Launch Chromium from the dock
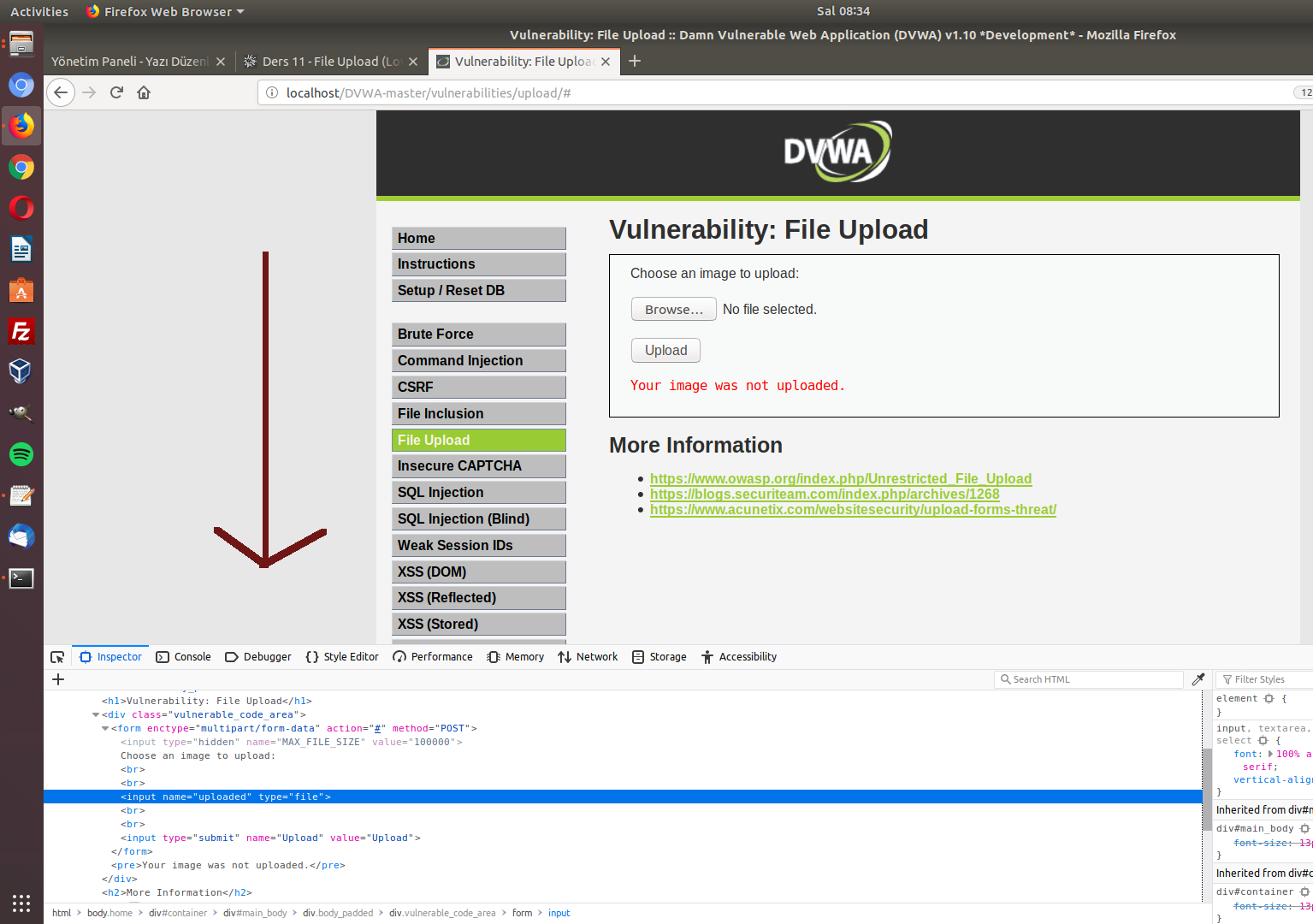This screenshot has height=924, width=1313. [21, 85]
